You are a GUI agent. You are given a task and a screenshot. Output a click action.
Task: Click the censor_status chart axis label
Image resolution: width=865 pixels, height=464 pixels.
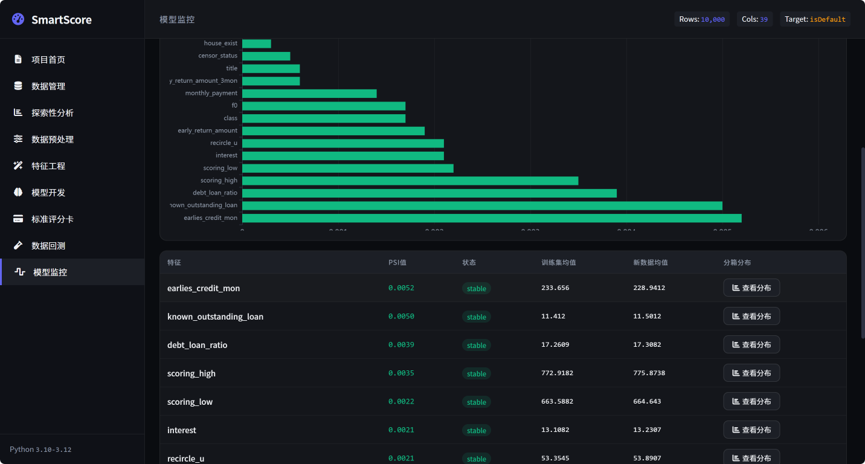pos(218,56)
